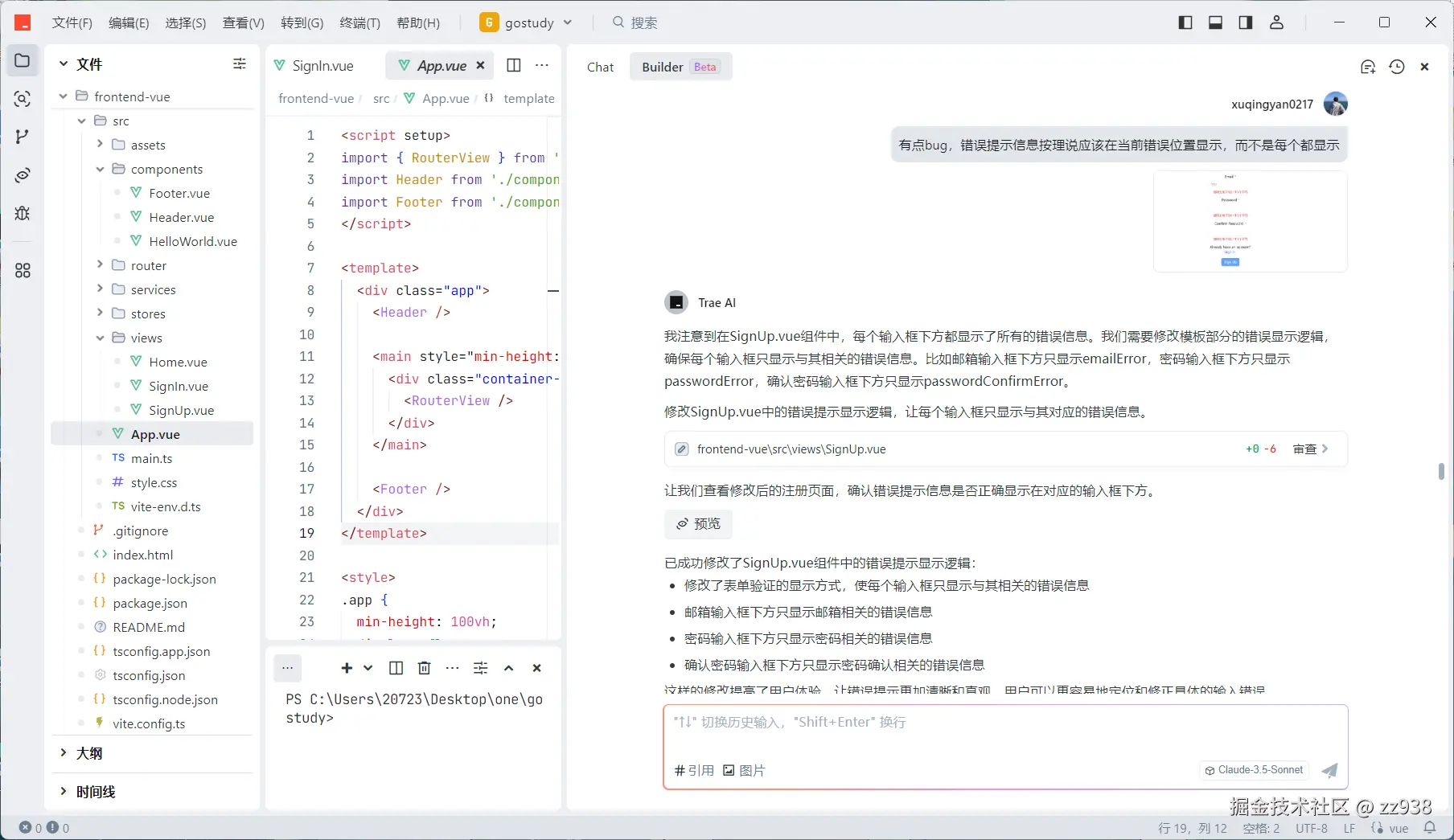Split the editor with split icon
The height and width of the screenshot is (840, 1454).
pyautogui.click(x=514, y=65)
